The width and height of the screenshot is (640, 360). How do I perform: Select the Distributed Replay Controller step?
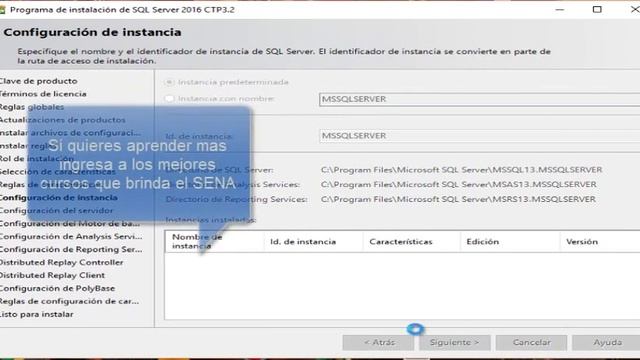coord(61,262)
